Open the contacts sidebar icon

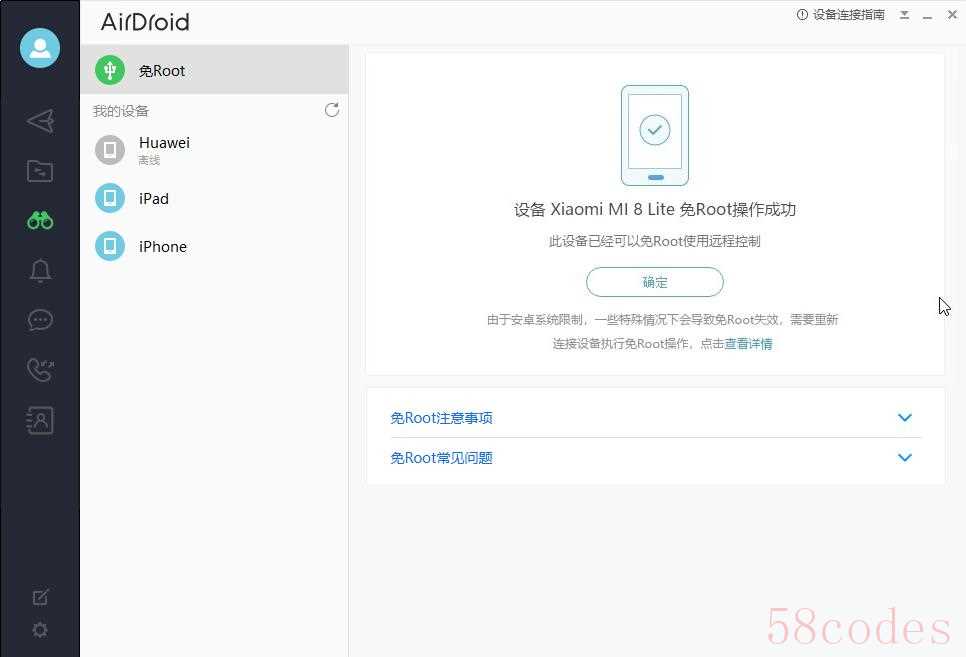pyautogui.click(x=40, y=420)
